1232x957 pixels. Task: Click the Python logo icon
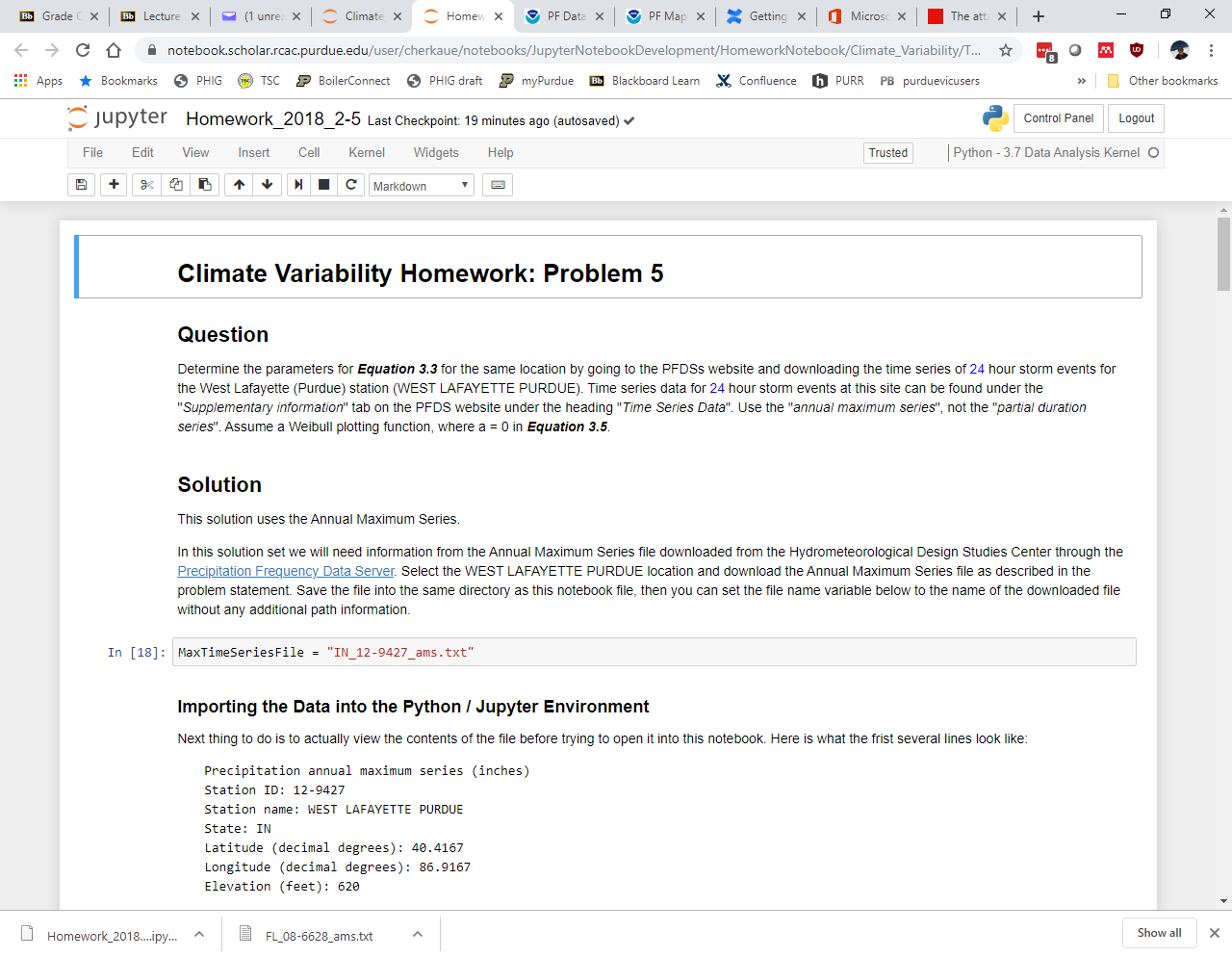[995, 118]
